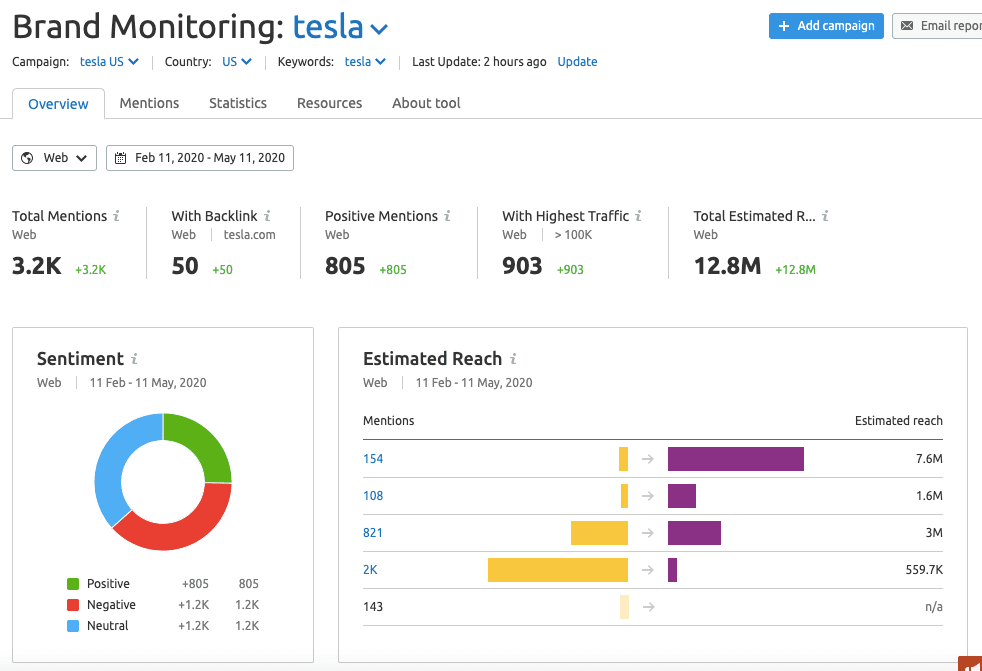Expand the tesla brand title dropdown

[x=341, y=28]
